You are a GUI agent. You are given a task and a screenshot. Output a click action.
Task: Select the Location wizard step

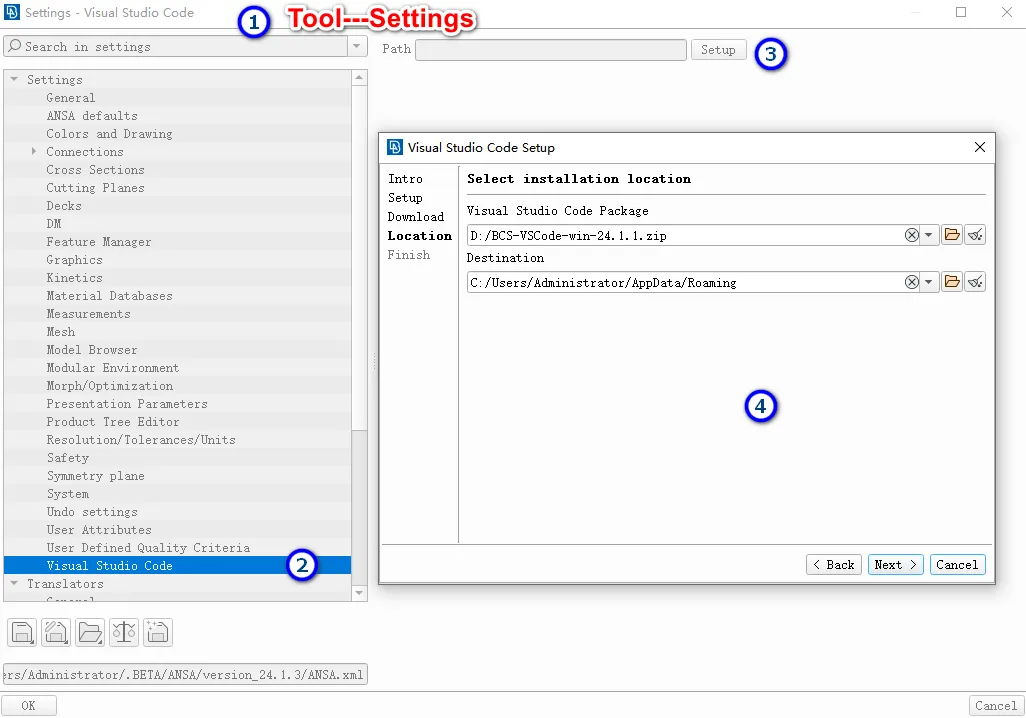[x=419, y=236]
